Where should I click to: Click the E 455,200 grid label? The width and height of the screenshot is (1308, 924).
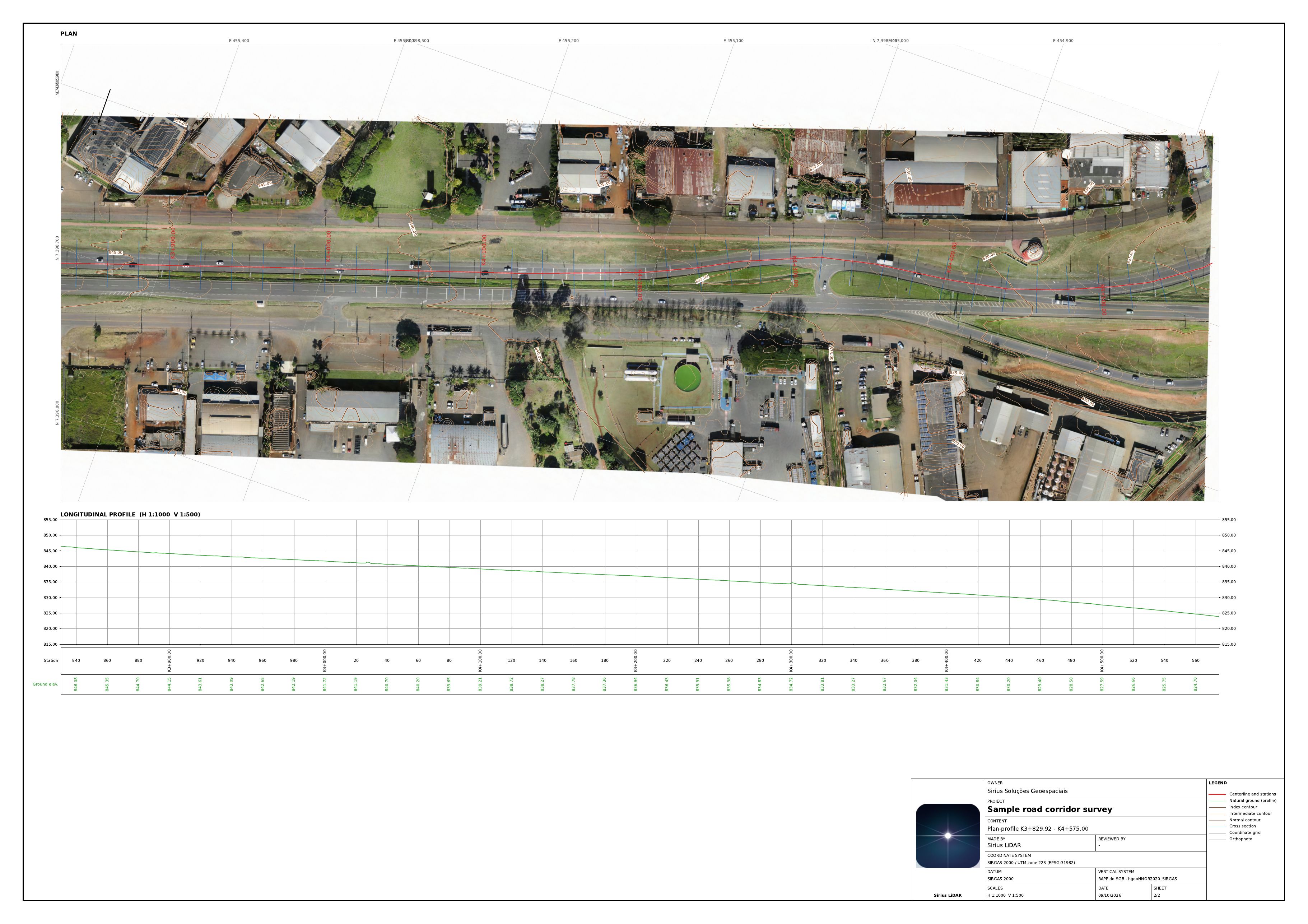(568, 41)
